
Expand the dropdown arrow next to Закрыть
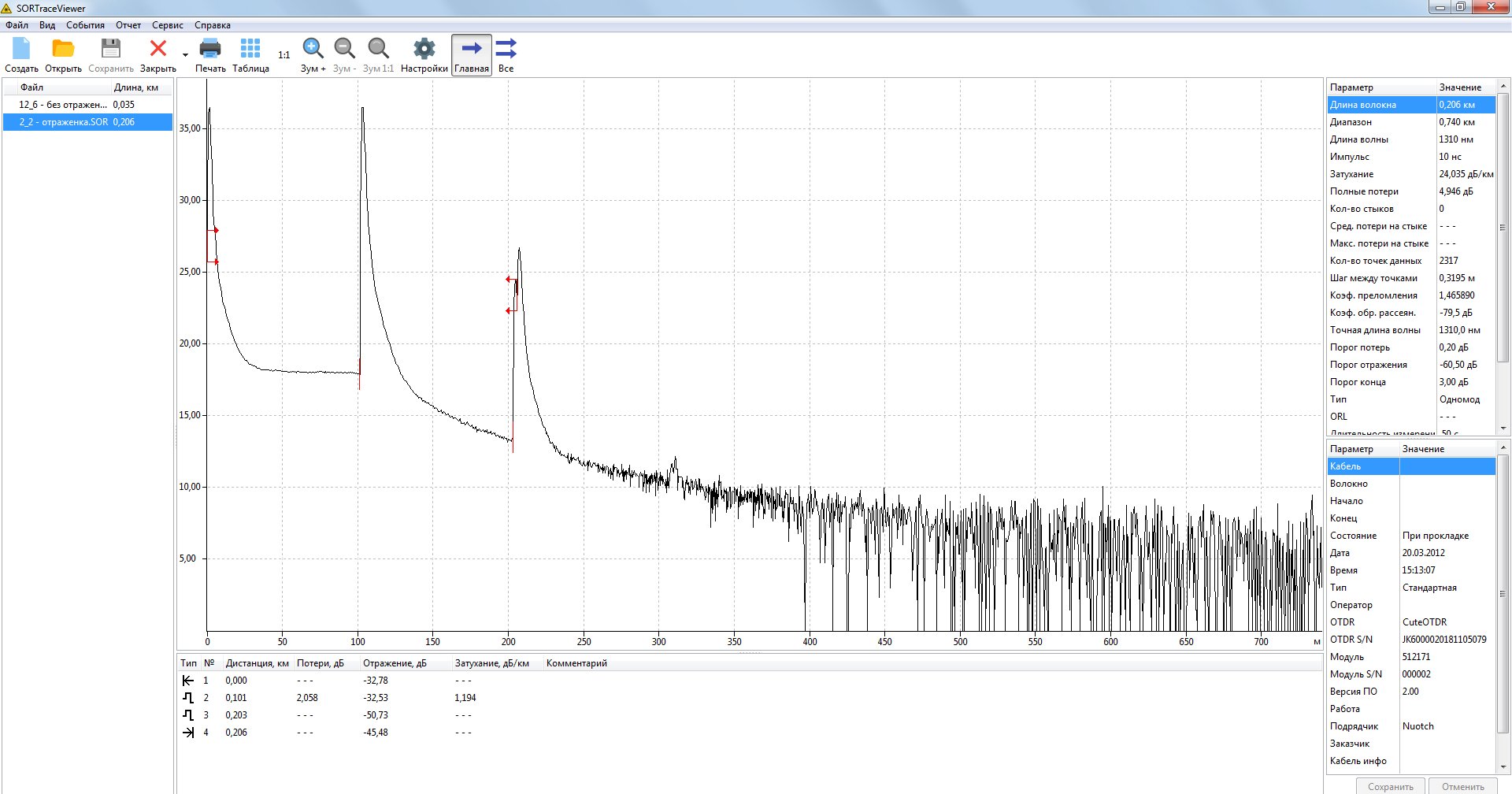tap(186, 55)
